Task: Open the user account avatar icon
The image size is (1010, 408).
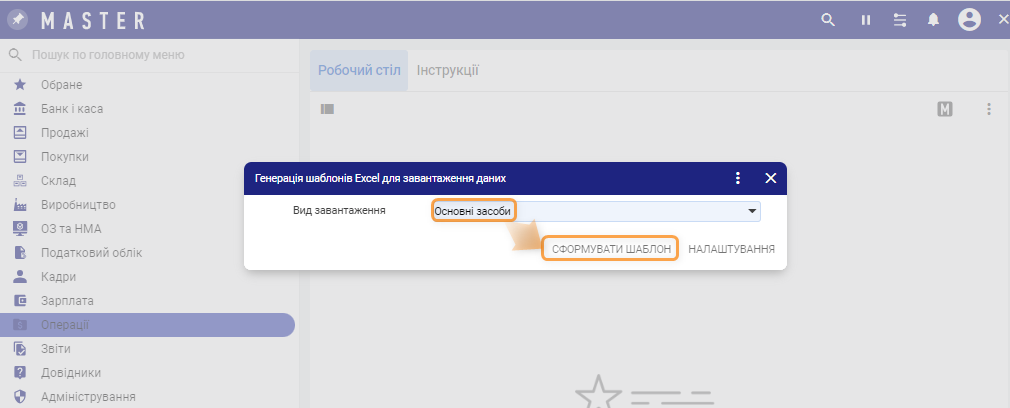Action: [x=968, y=20]
